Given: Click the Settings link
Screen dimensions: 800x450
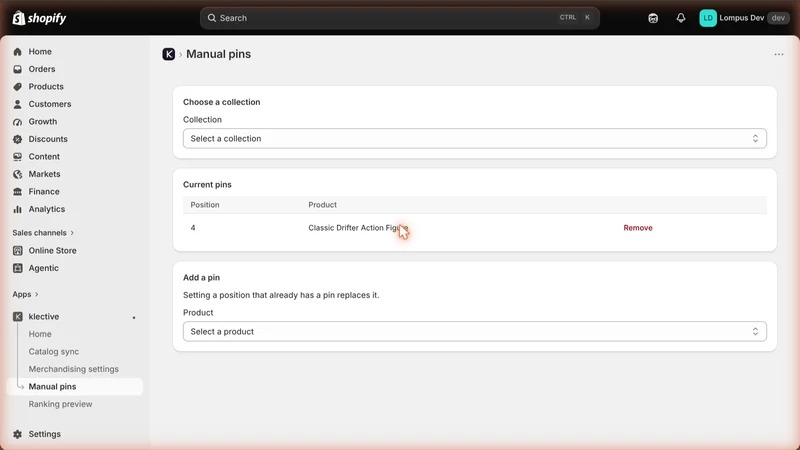Looking at the screenshot, I should coord(44,434).
